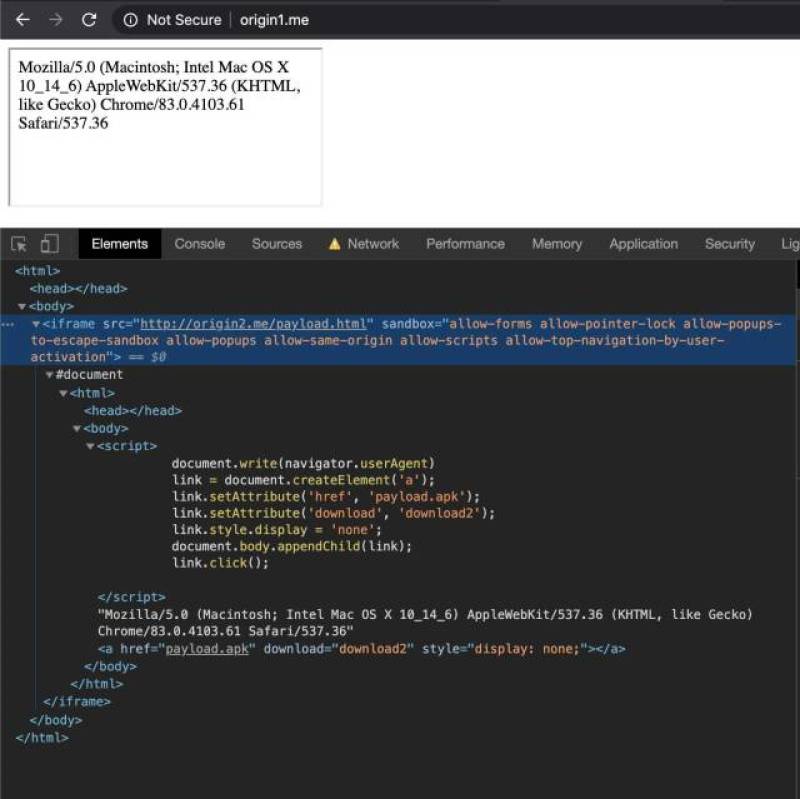Collapse the iframe element node
The height and width of the screenshot is (799, 800).
pyautogui.click(x=36, y=324)
